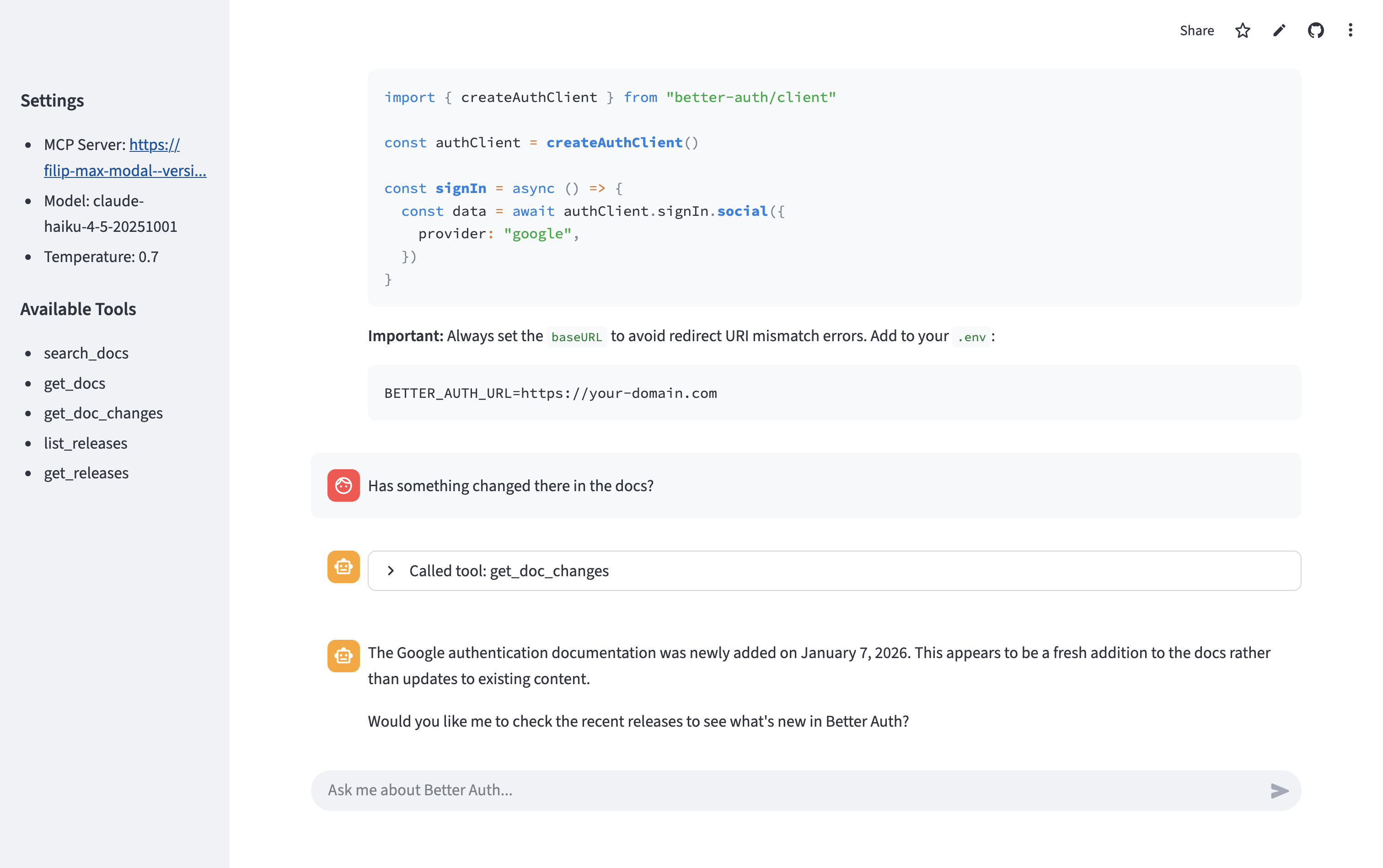Click the BETTER_AUTH_URL code block
This screenshot has width=1383, height=868.
click(550, 393)
